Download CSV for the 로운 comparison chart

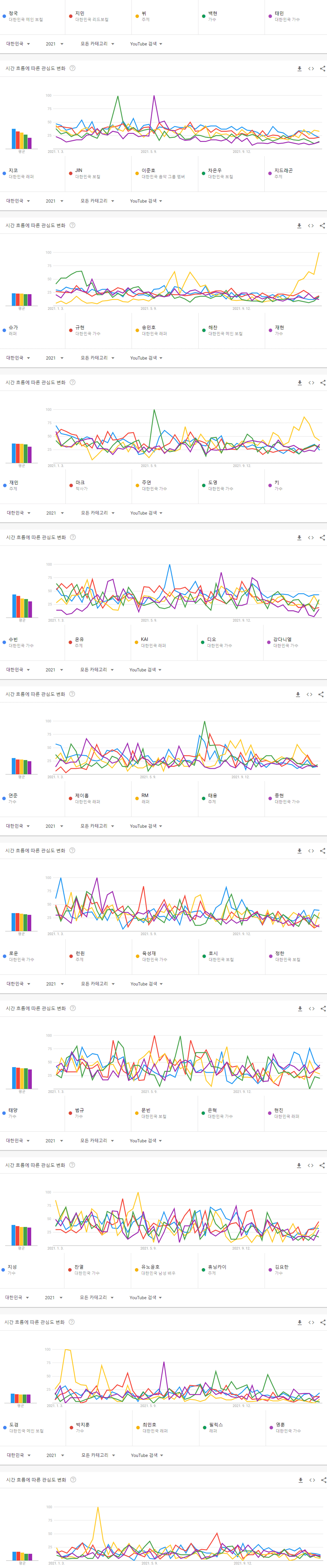[x=300, y=1009]
